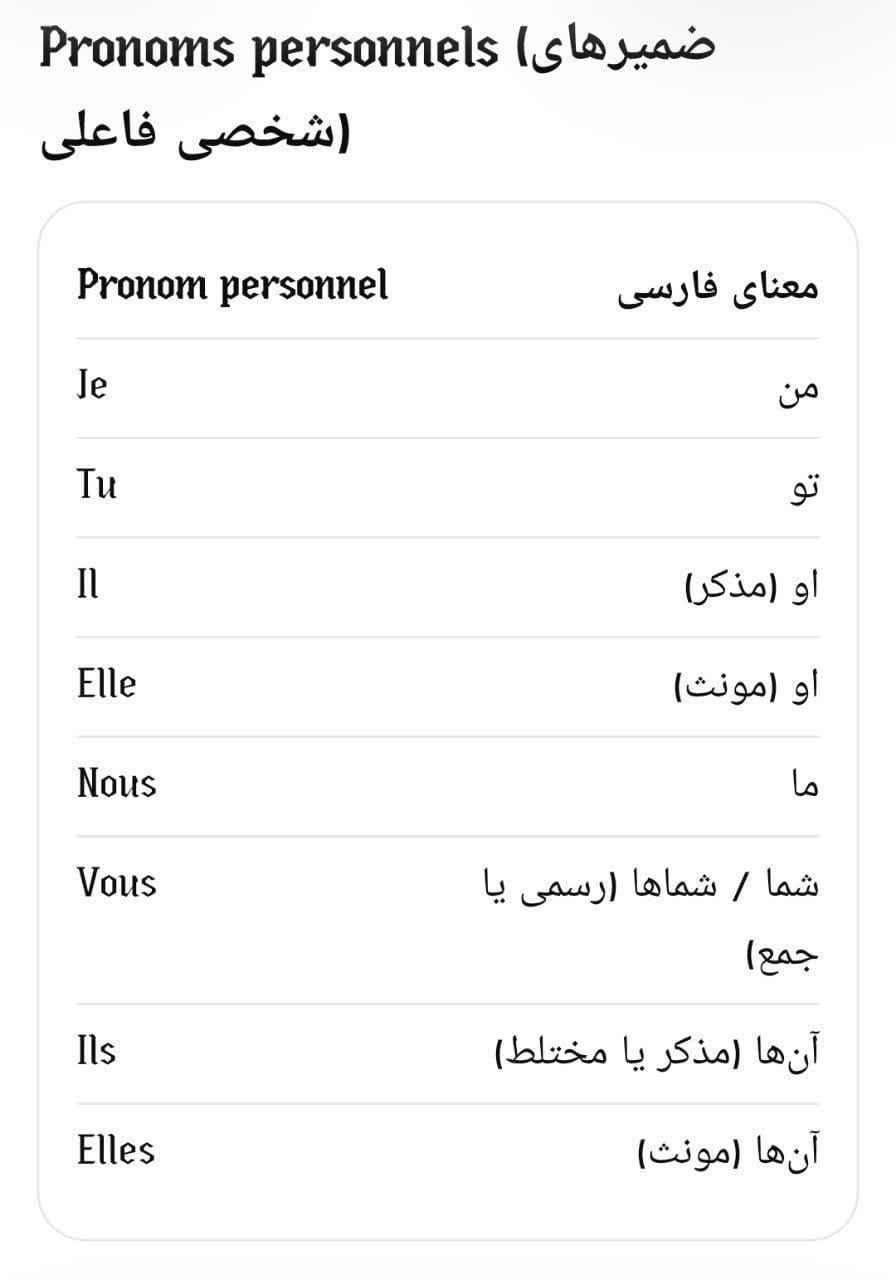This screenshot has width=896, height=1280.
Task: Select the 'Tu' pronoun cell
Action: click(97, 485)
